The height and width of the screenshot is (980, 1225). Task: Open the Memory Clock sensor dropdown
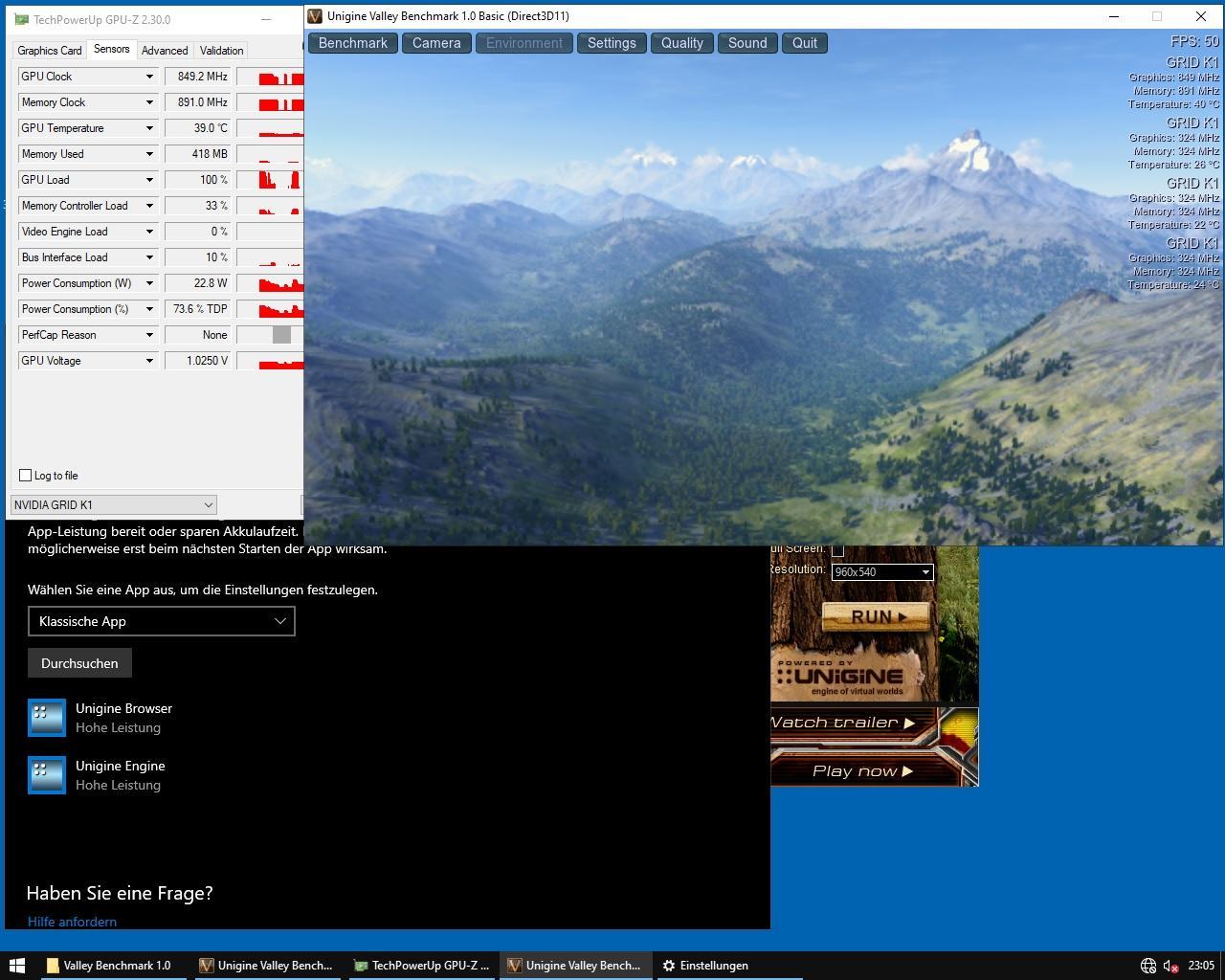(x=149, y=102)
